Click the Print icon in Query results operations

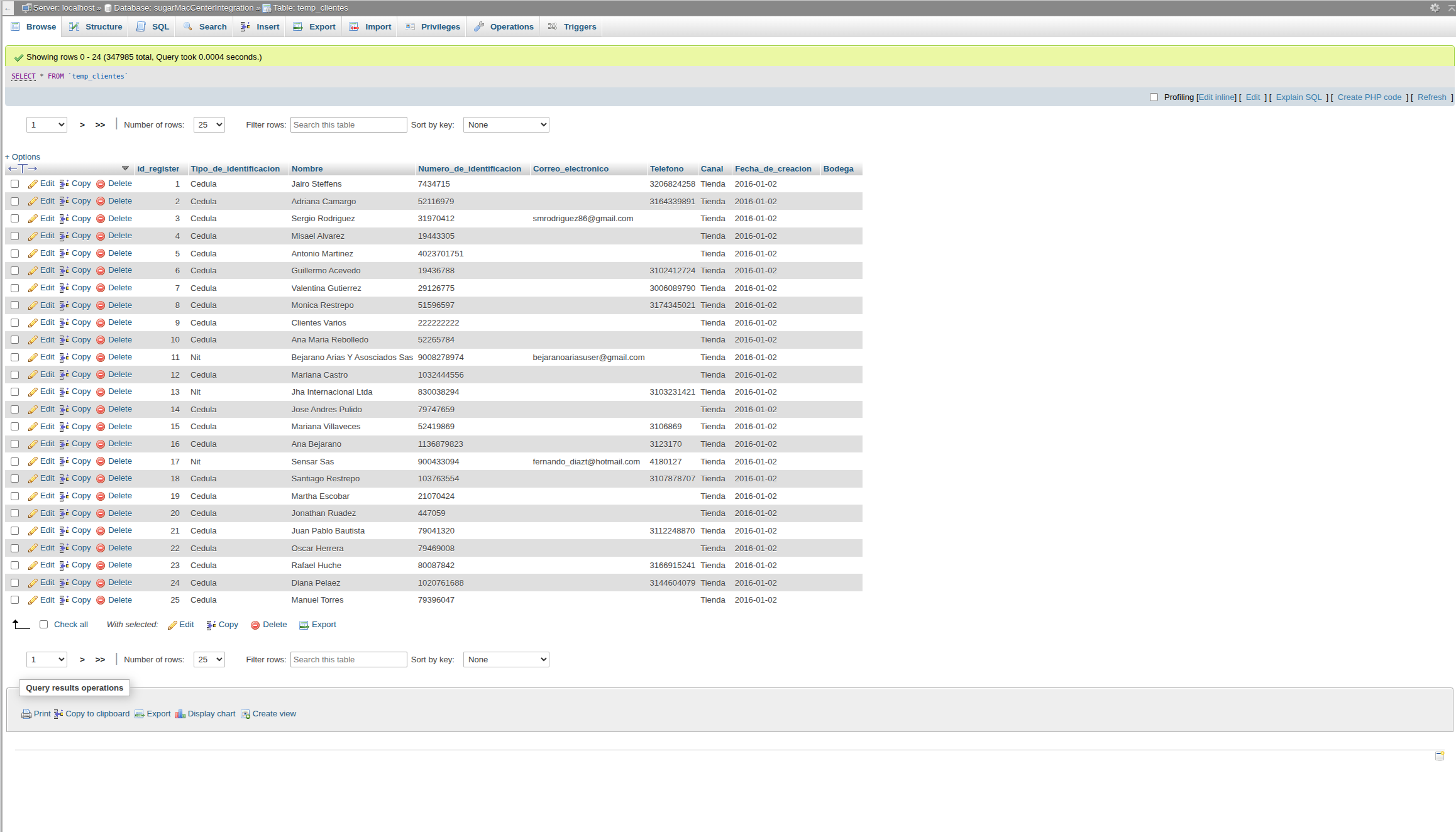(x=26, y=714)
